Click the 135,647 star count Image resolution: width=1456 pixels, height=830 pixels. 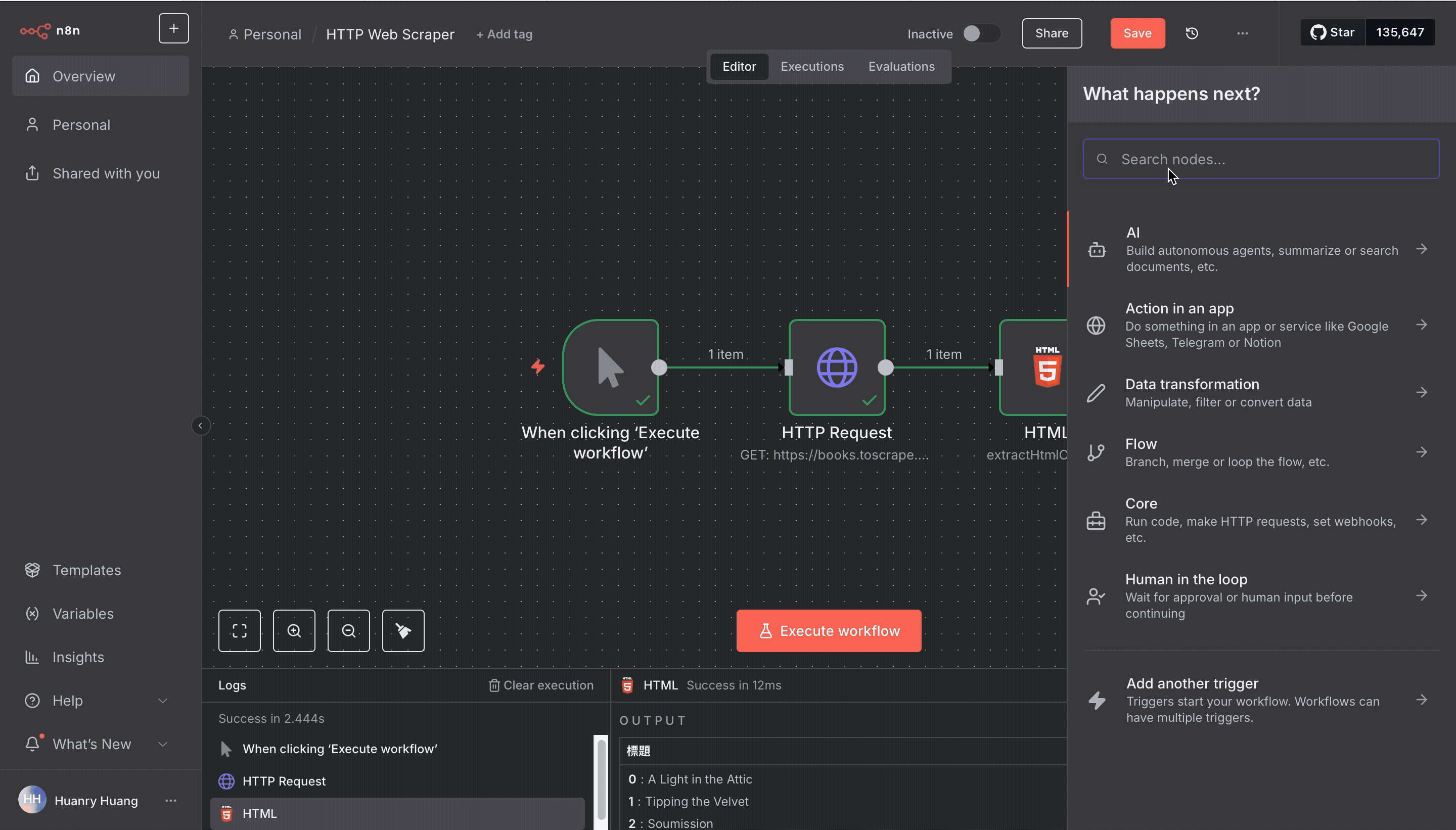click(1399, 32)
